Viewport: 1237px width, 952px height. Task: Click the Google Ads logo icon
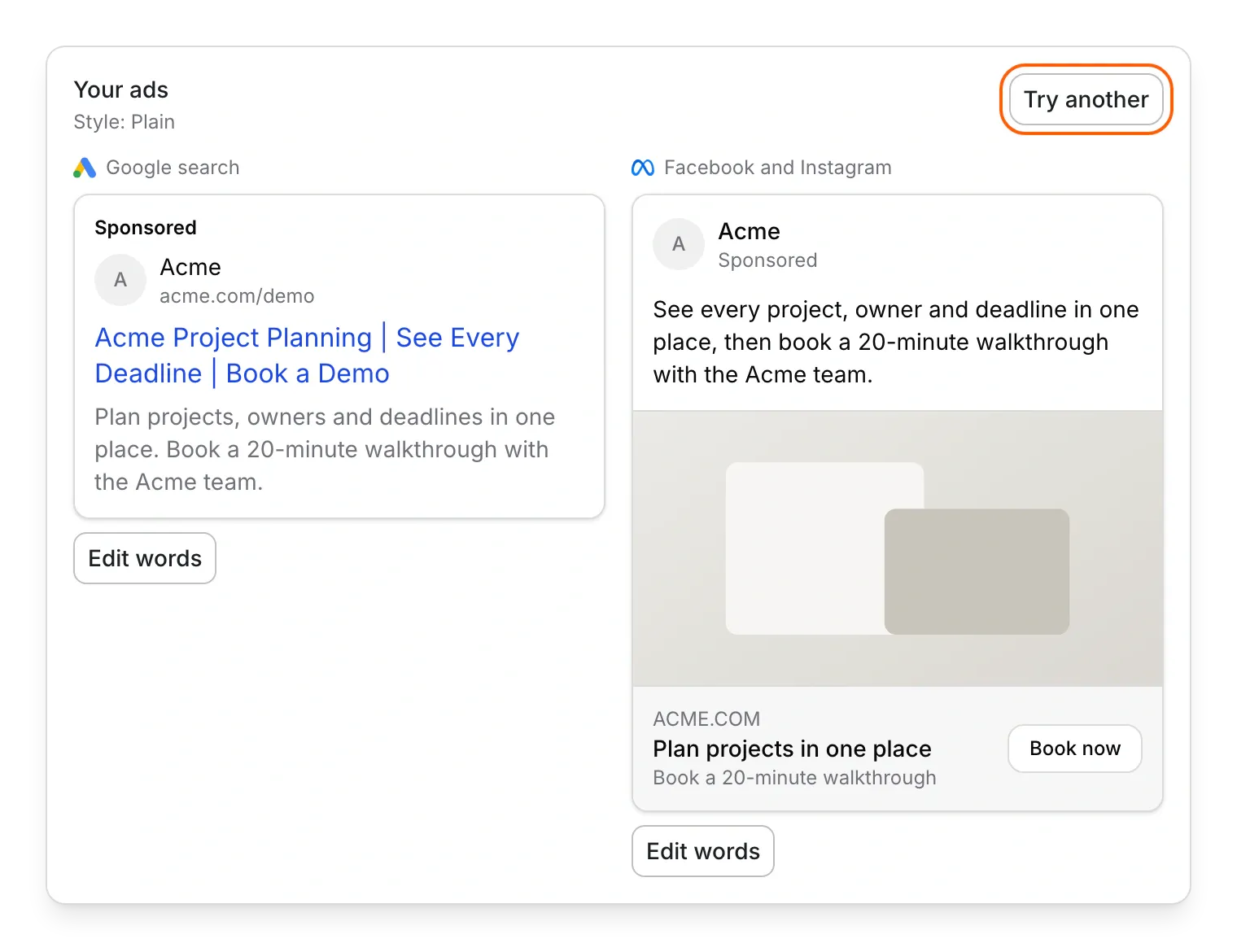(x=85, y=168)
